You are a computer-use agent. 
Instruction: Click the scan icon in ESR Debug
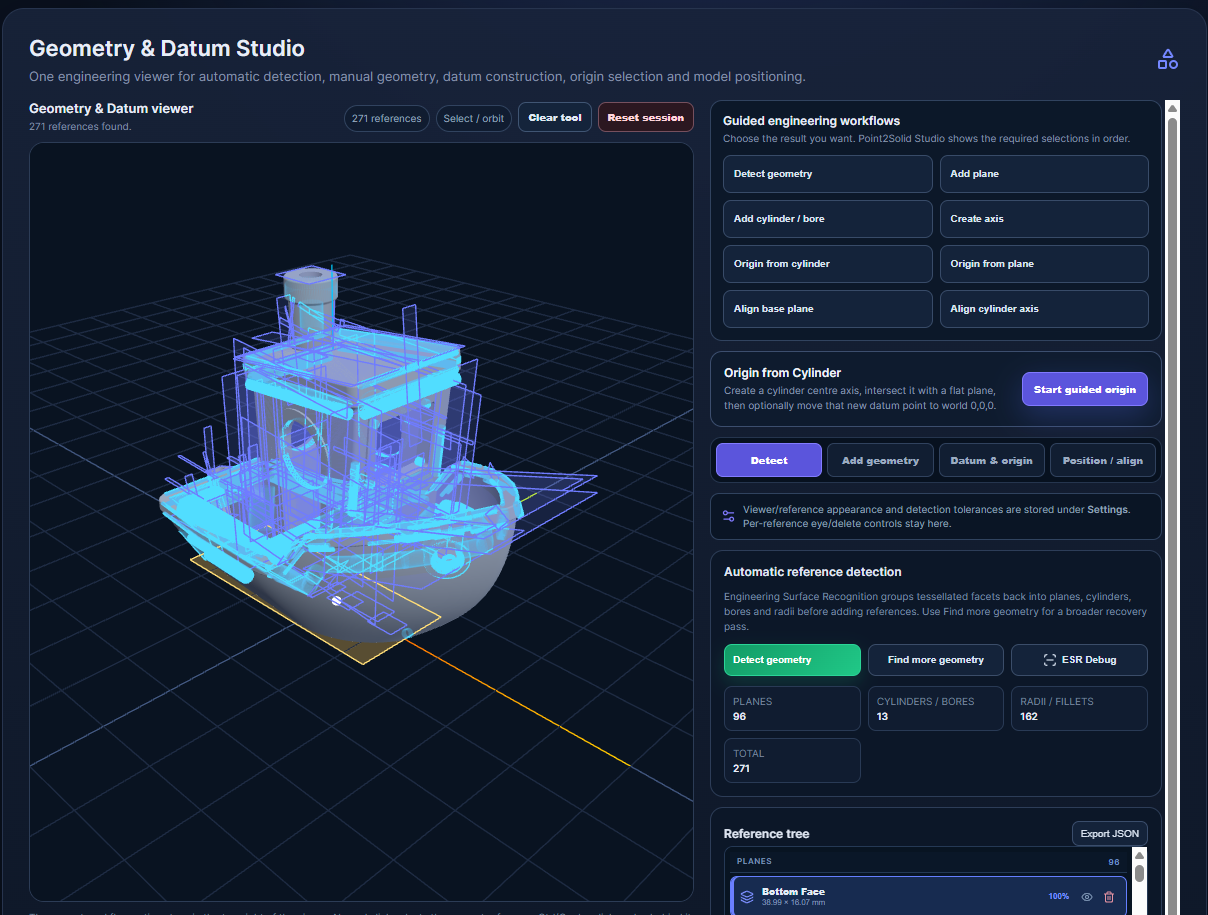point(1049,660)
